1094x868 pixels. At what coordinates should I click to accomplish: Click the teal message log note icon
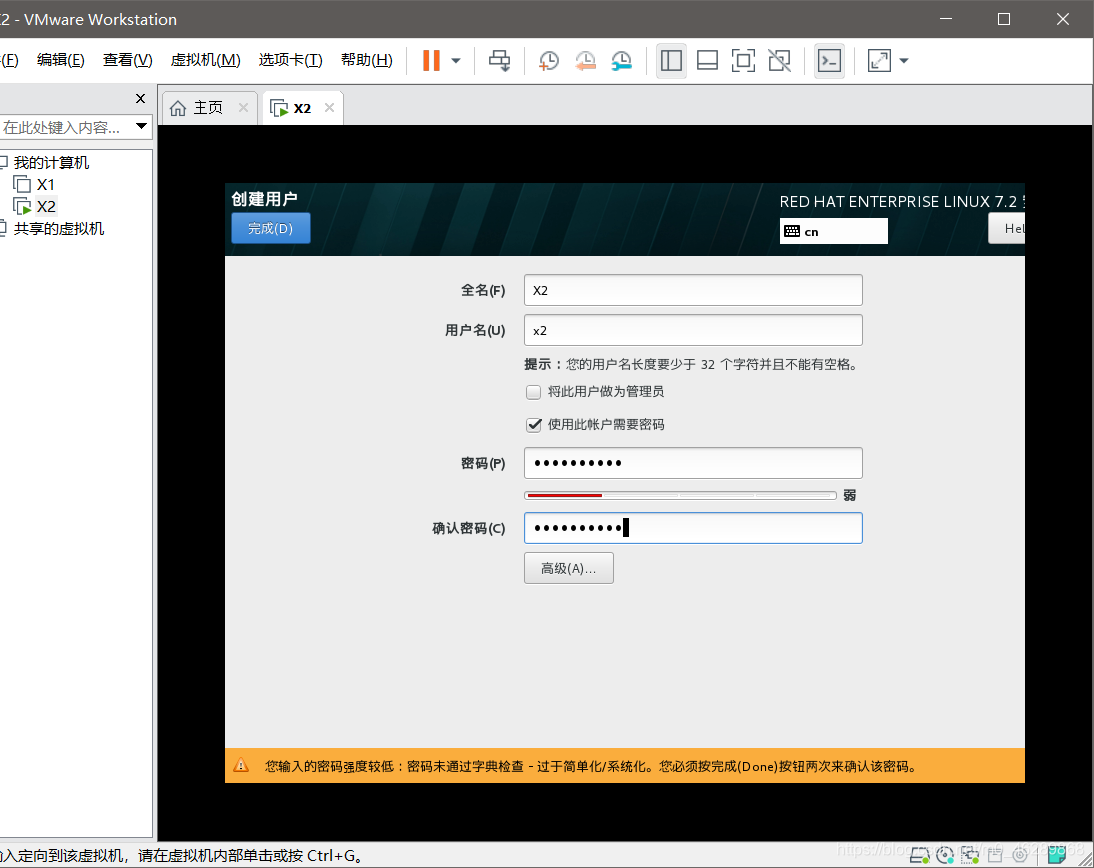[x=1057, y=854]
